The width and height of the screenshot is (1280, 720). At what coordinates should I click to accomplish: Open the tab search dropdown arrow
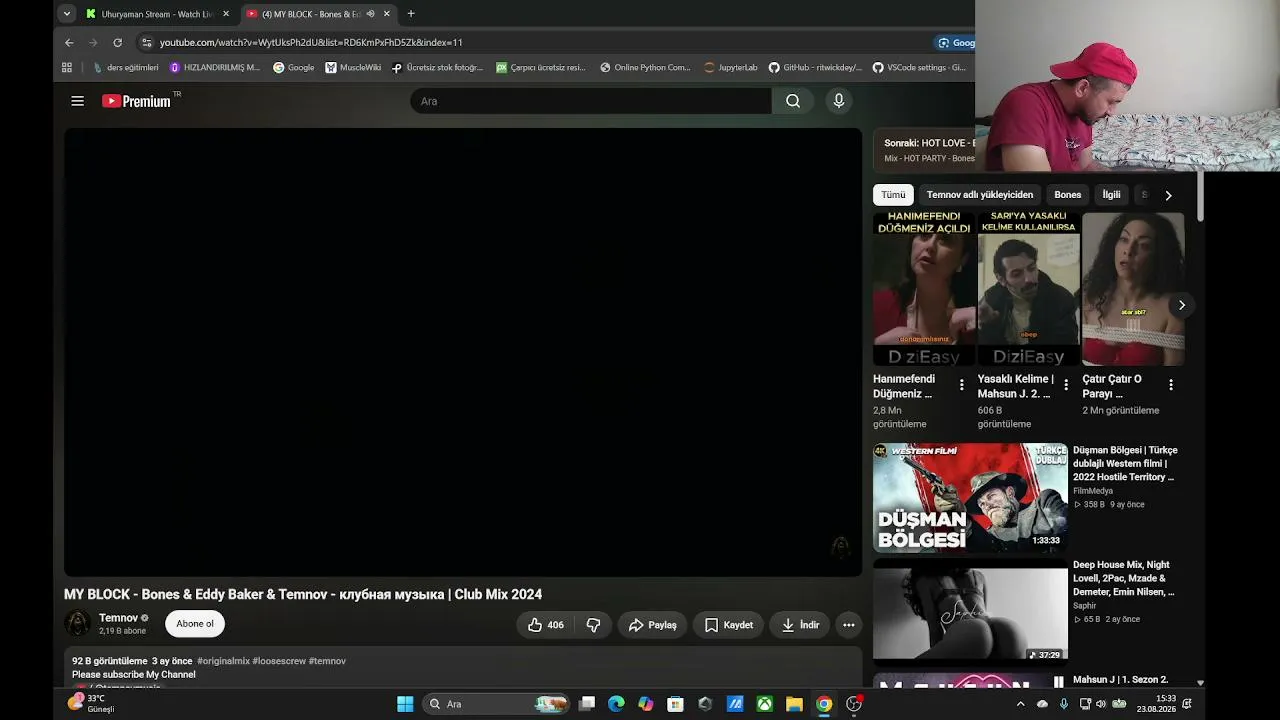[x=67, y=14]
